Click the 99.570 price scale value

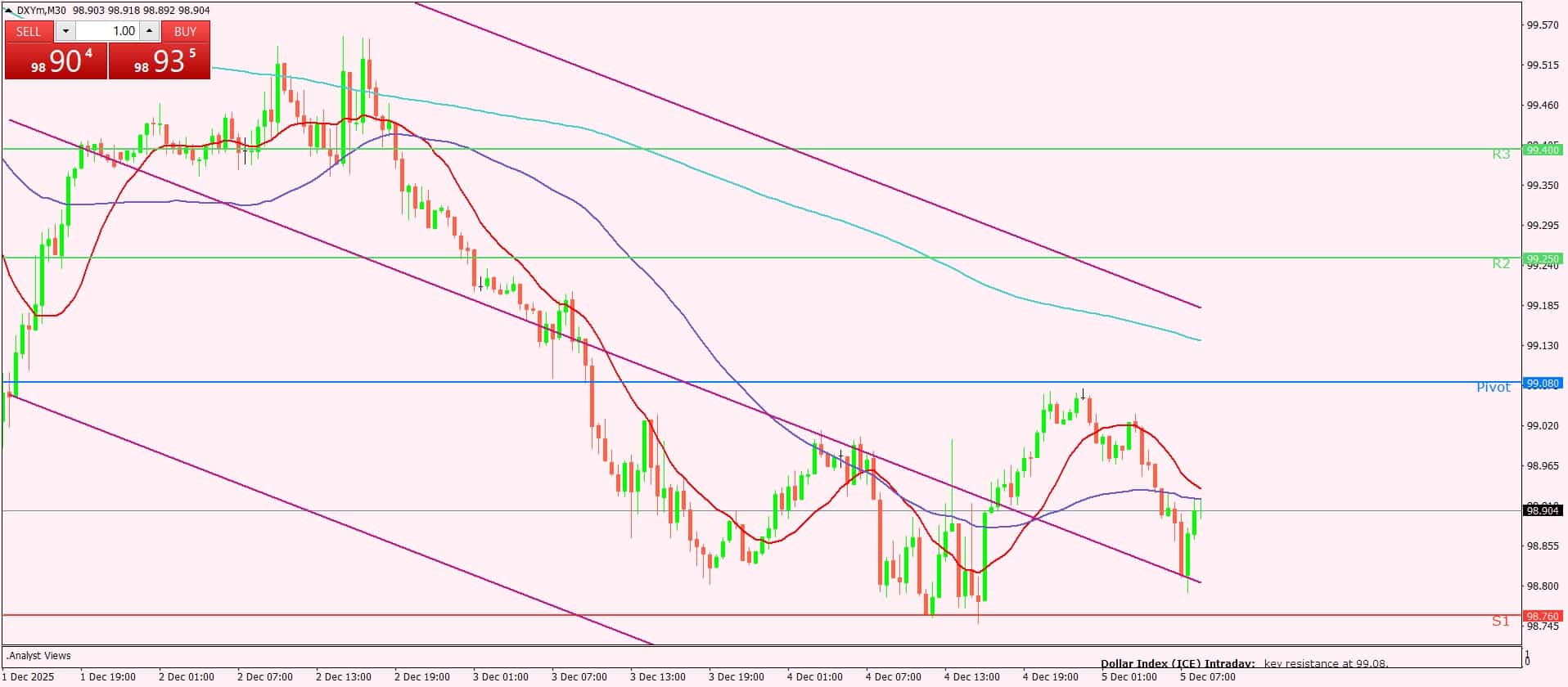(1543, 25)
